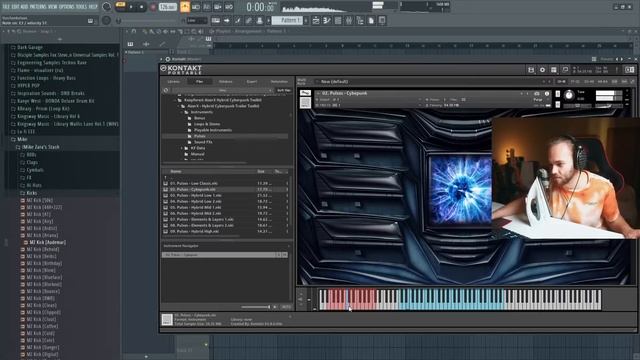Select the Bonus folder

pyautogui.click(x=200, y=118)
